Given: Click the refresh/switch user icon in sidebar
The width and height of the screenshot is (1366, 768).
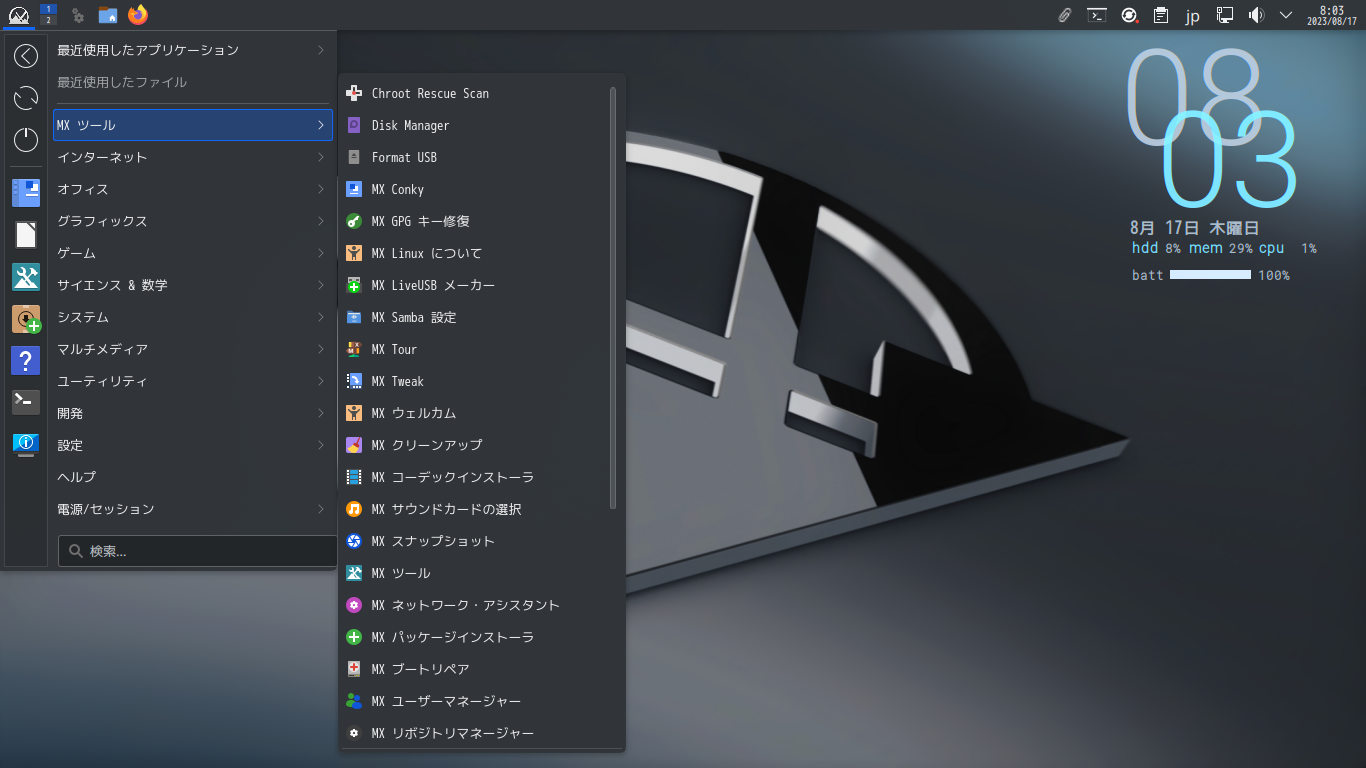Looking at the screenshot, I should [26, 98].
